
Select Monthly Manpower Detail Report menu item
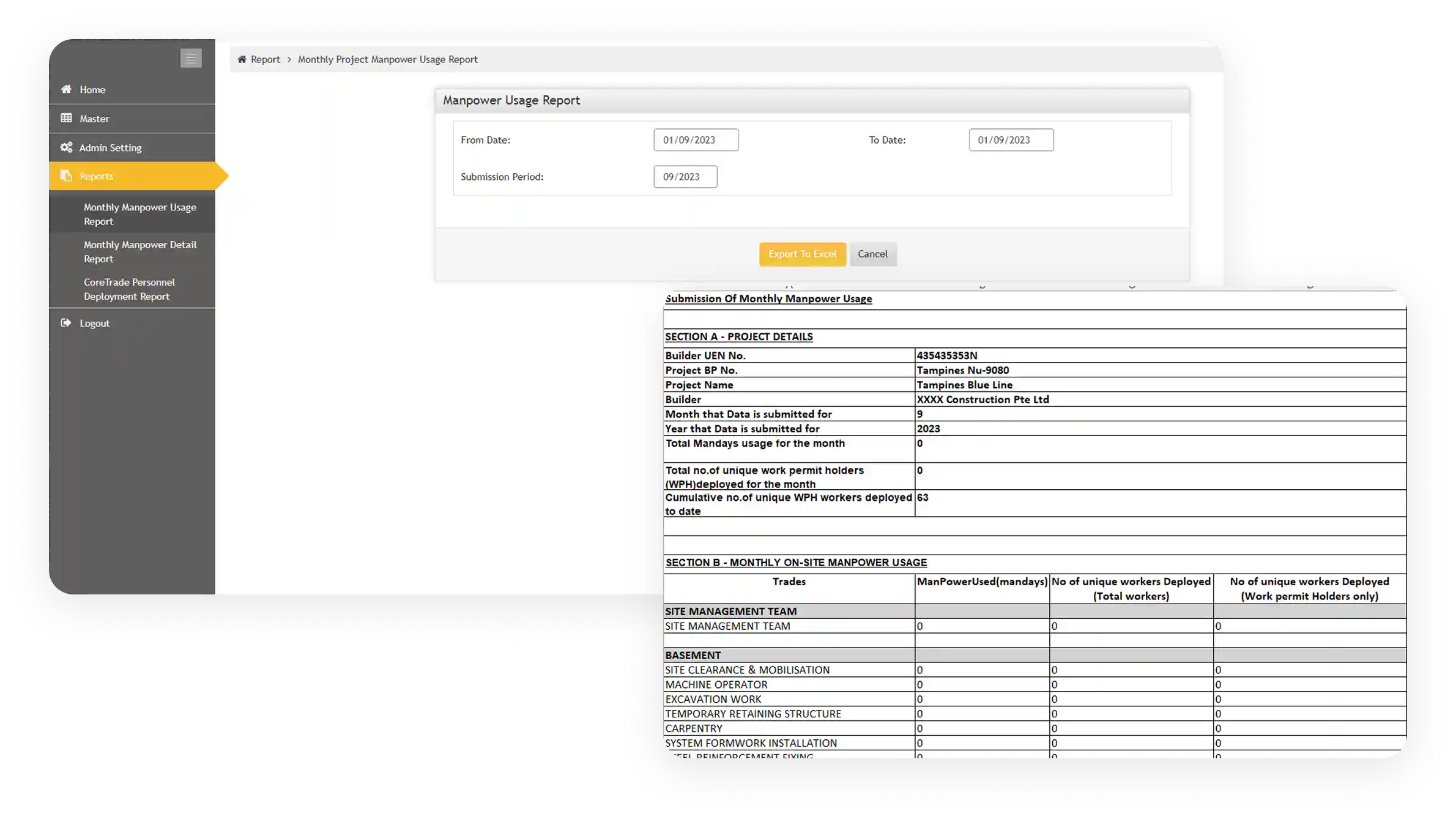point(140,251)
